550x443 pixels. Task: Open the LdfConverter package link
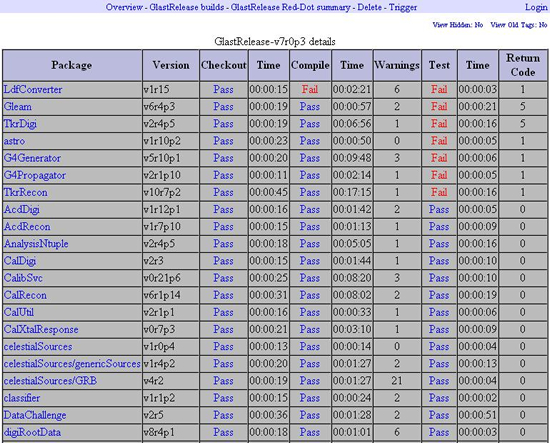click(x=33, y=89)
